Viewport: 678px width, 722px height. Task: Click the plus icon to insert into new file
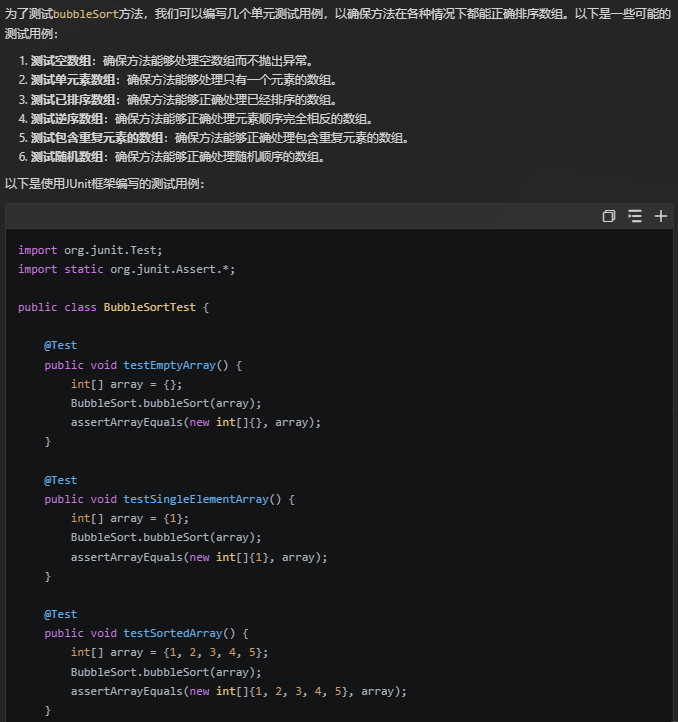tap(661, 216)
